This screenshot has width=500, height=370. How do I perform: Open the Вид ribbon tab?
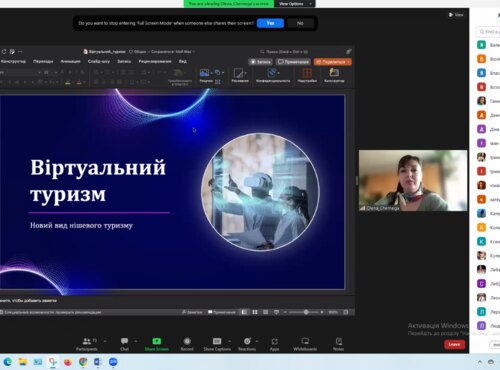point(183,61)
